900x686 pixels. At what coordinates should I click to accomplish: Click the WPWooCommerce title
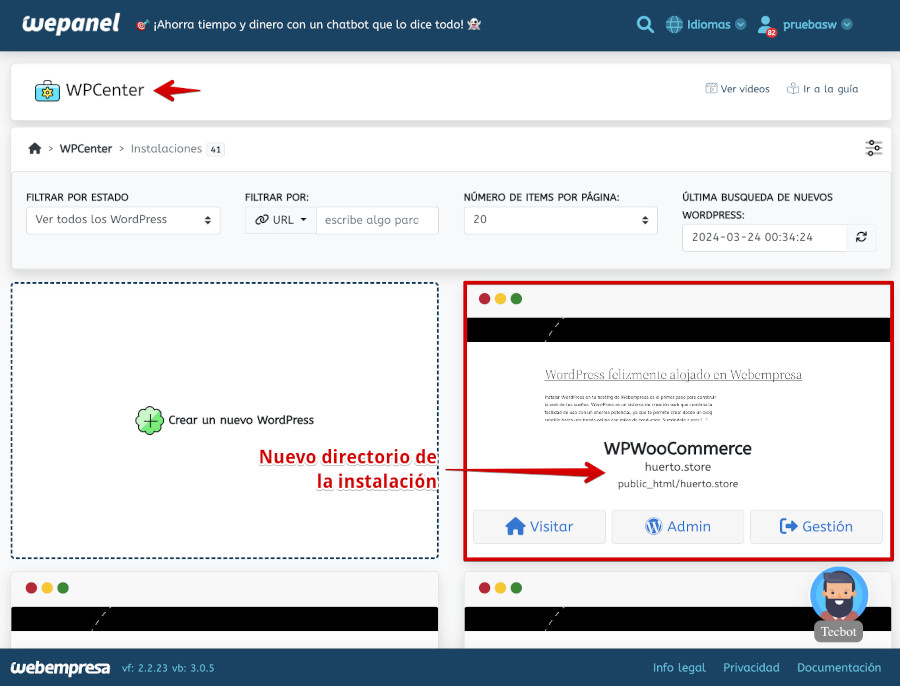[678, 448]
